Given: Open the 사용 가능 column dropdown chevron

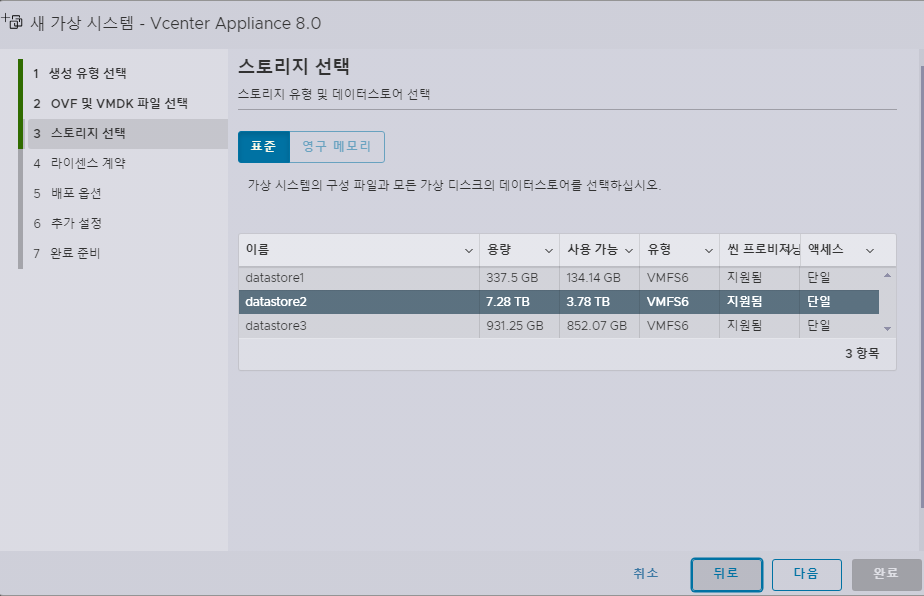Looking at the screenshot, I should pyautogui.click(x=629, y=251).
